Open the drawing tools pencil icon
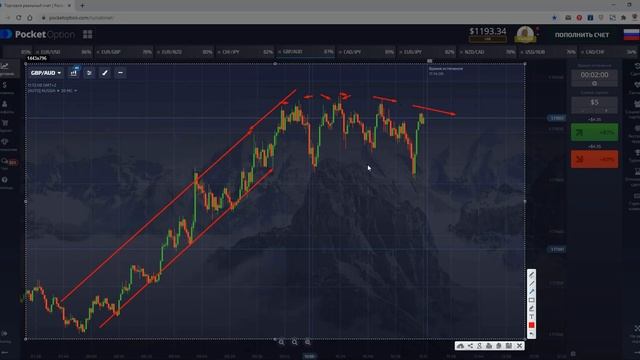 [x=105, y=73]
